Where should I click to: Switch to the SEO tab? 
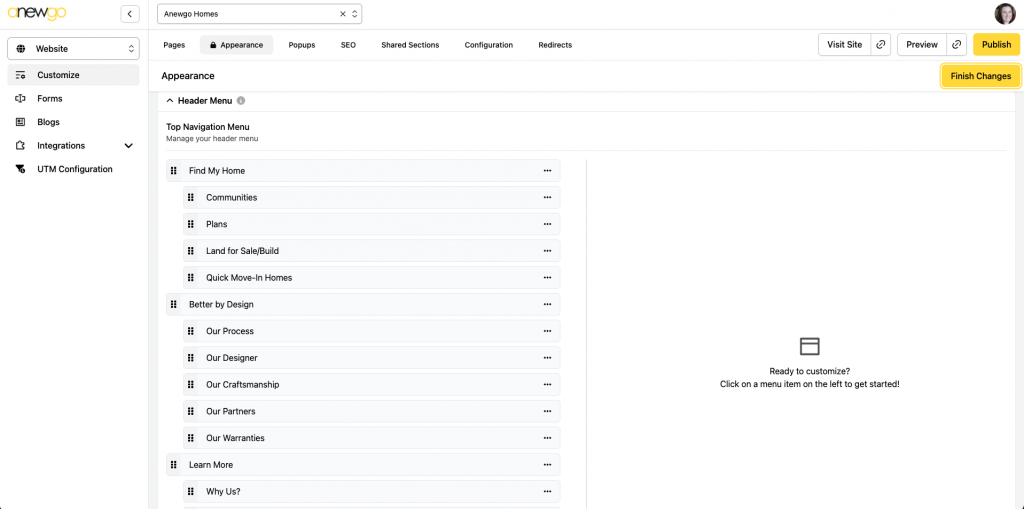tap(348, 45)
